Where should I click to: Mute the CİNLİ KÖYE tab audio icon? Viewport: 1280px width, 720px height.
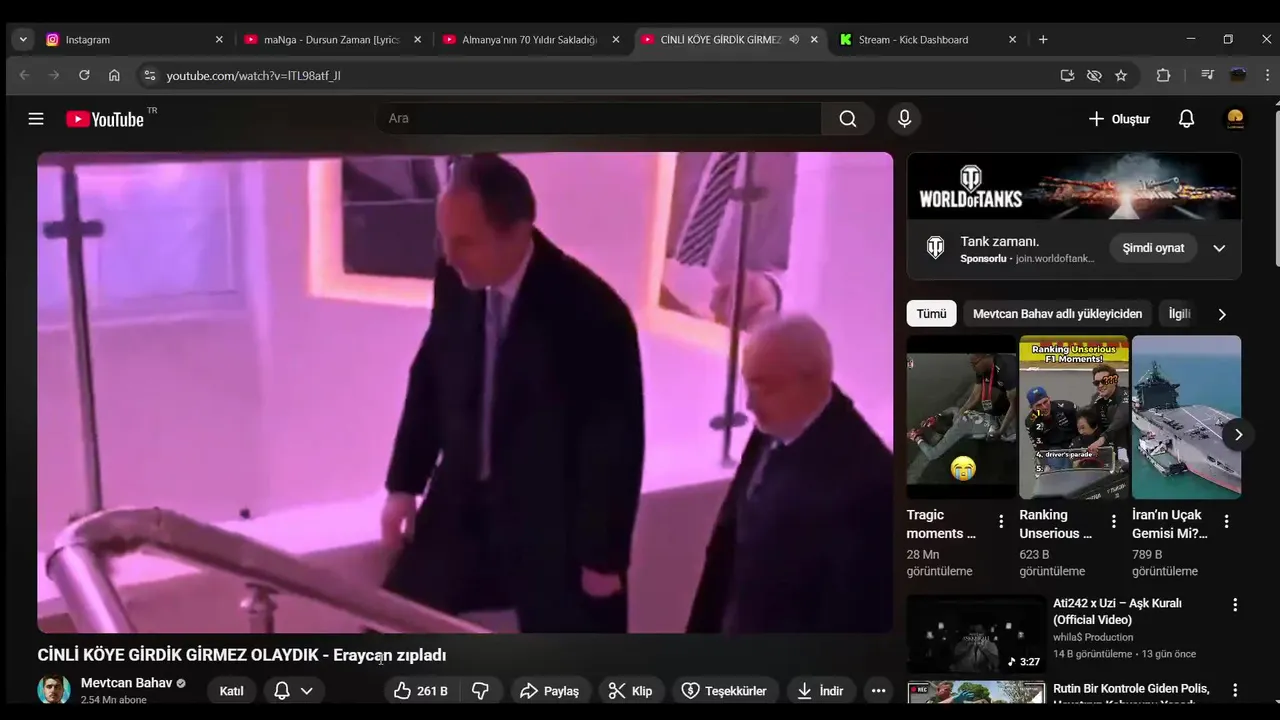click(x=794, y=40)
